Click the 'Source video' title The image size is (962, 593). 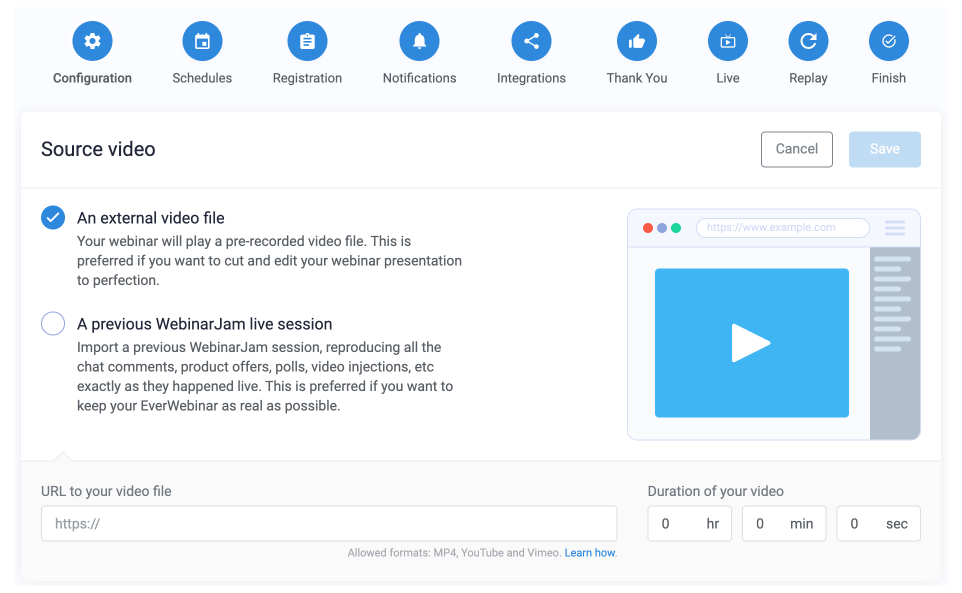point(98,149)
